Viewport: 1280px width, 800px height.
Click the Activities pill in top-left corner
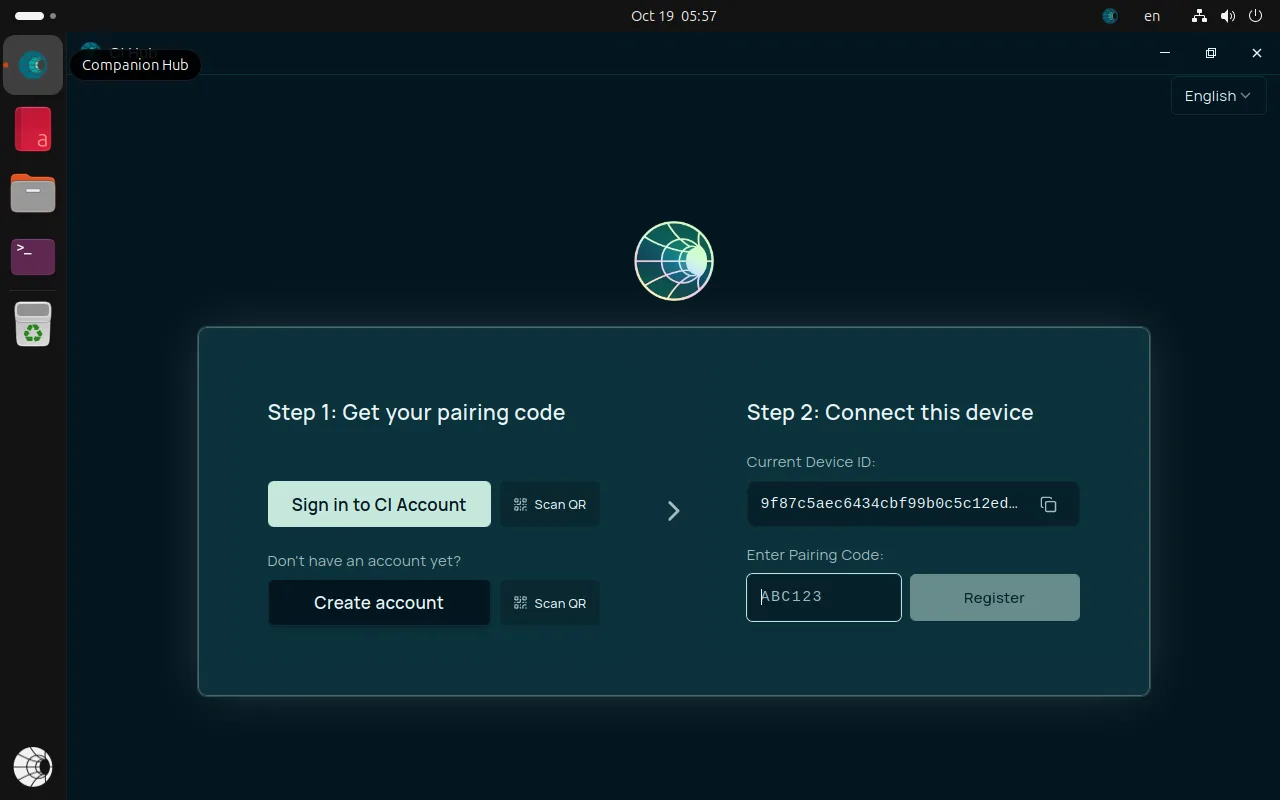click(x=36, y=16)
